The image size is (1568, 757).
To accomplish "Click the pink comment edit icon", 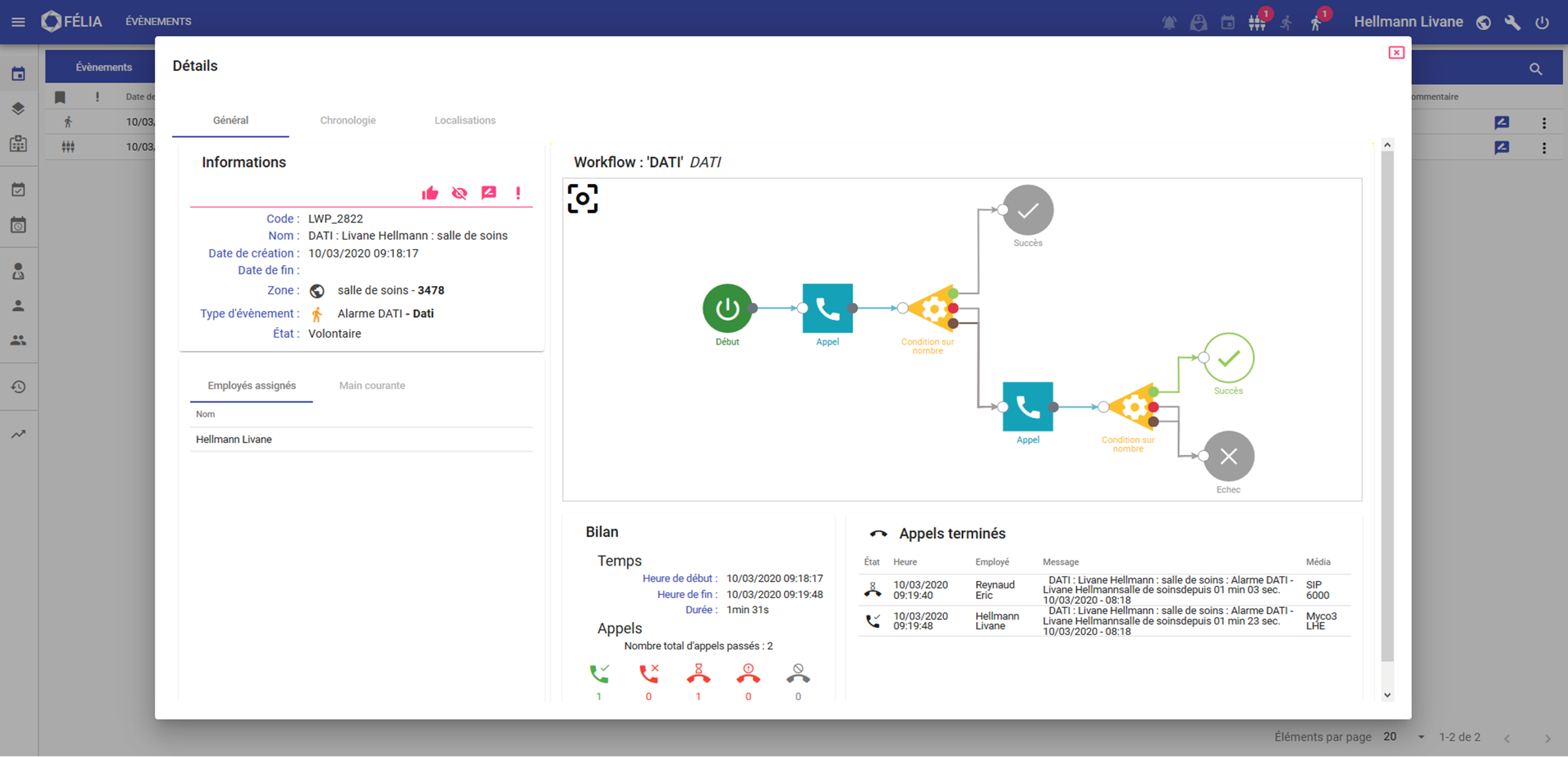I will (489, 193).
